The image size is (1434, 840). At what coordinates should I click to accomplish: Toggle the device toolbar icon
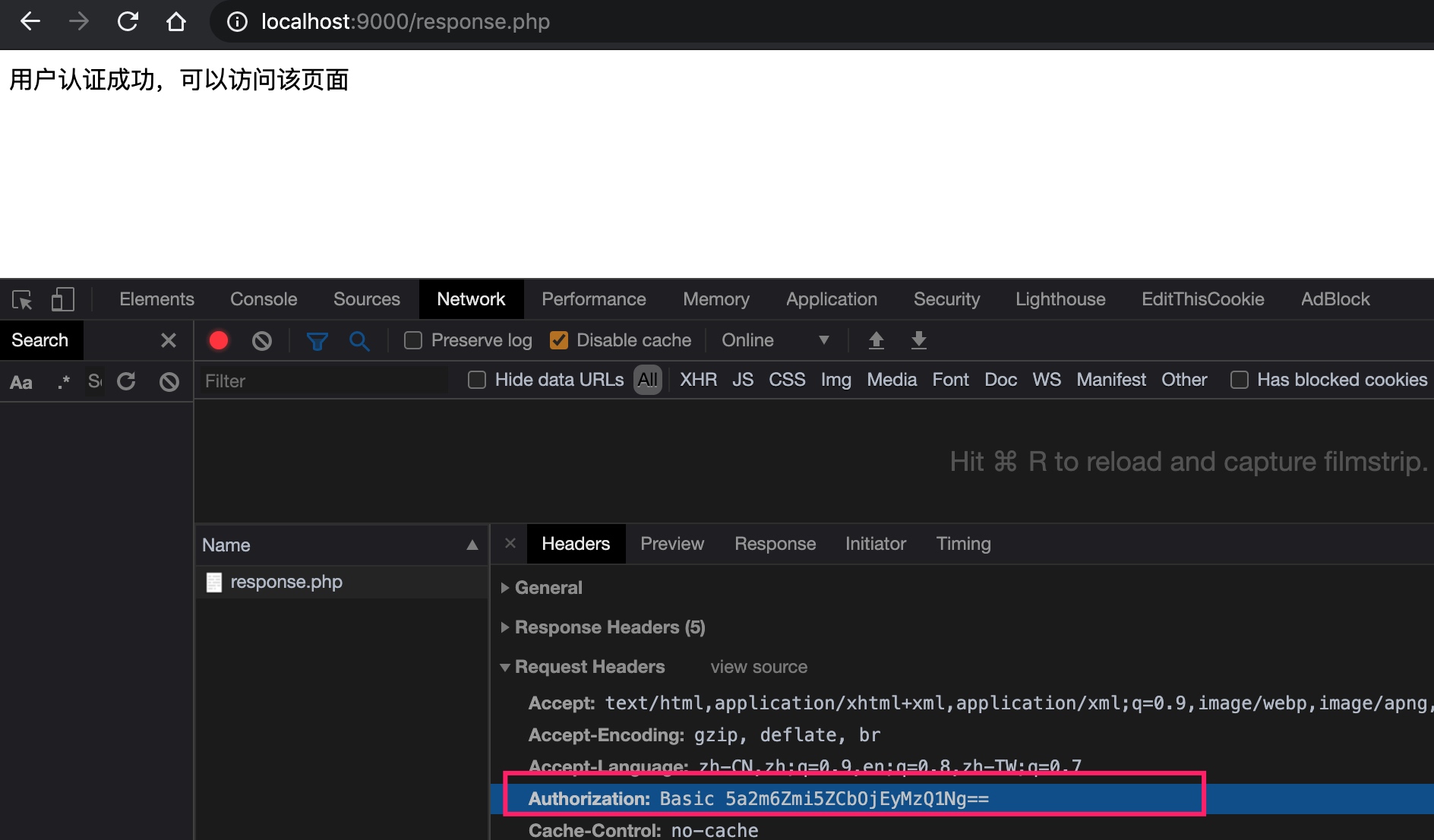62,299
